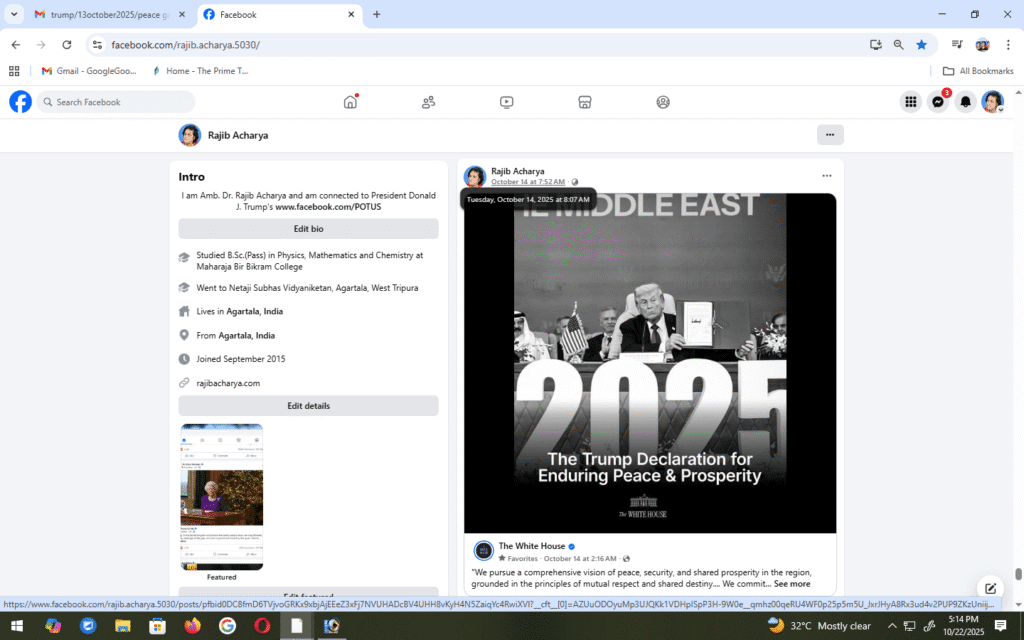Open the tab search dropdown arrow

pyautogui.click(x=14, y=15)
